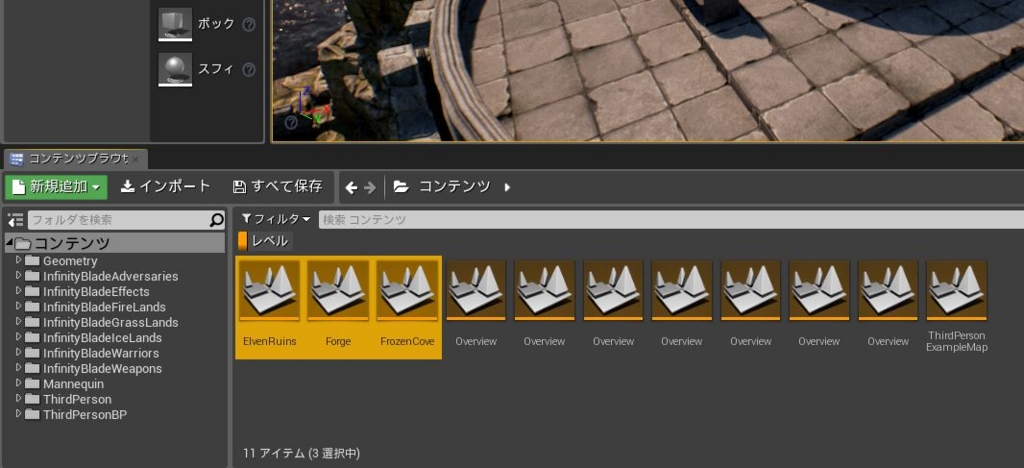The height and width of the screenshot is (468, 1024).
Task: Click the コンテンツ breadcrumb path
Action: click(455, 187)
